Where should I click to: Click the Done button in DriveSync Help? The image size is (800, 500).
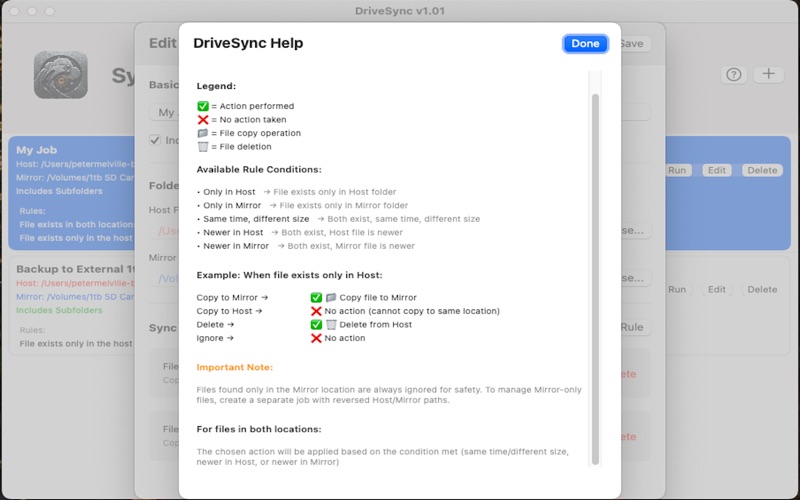click(x=585, y=43)
